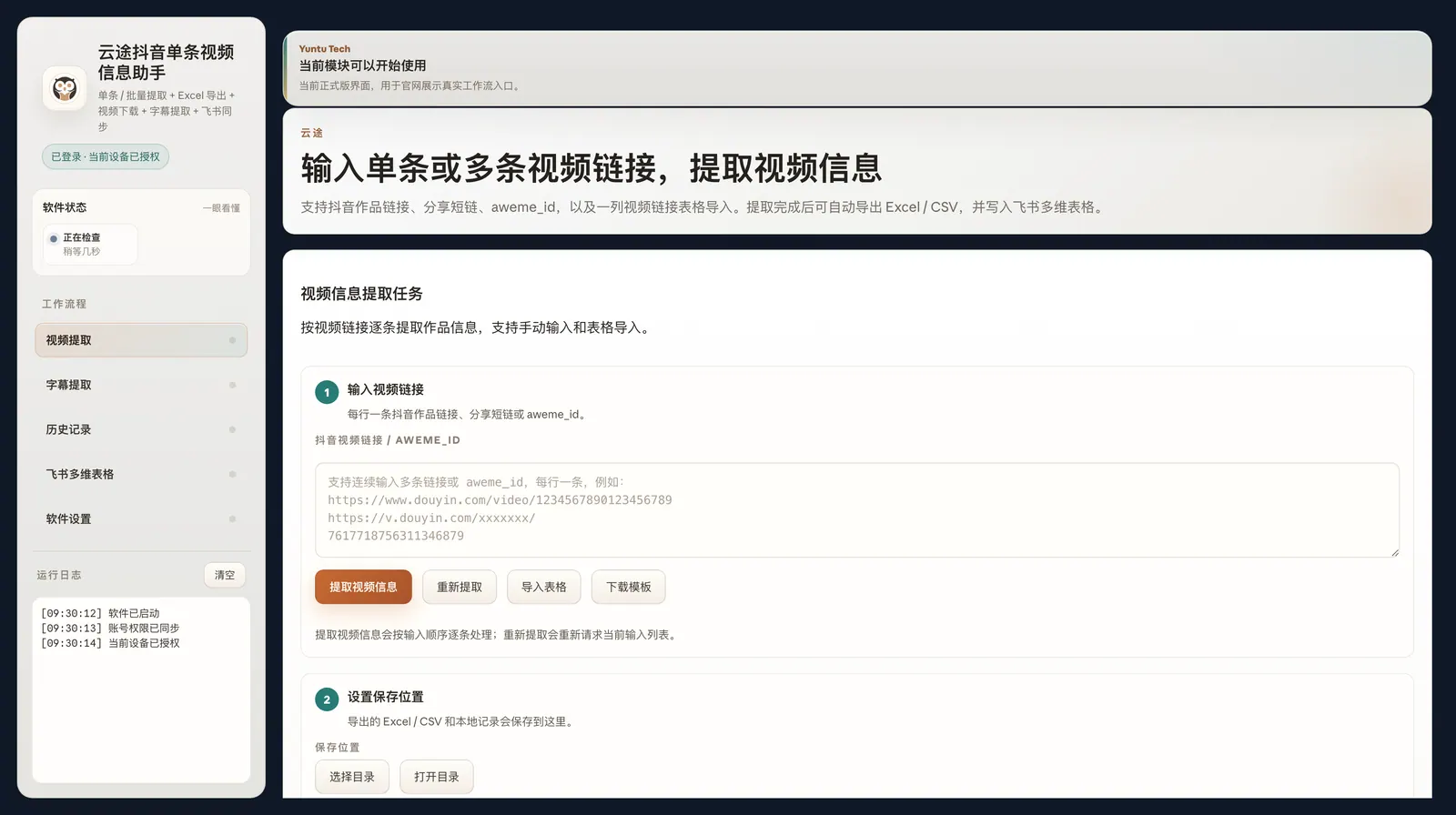Click the 软件状态 heading

click(x=65, y=207)
